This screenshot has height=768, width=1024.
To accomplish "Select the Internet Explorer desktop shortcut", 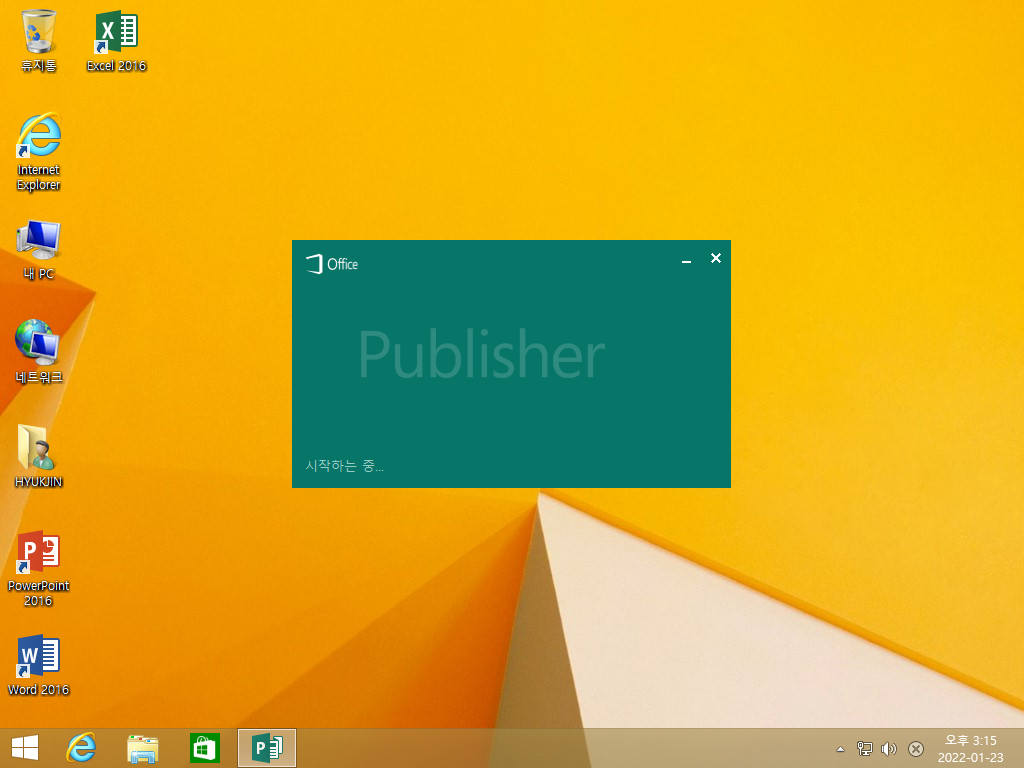I will (x=39, y=152).
